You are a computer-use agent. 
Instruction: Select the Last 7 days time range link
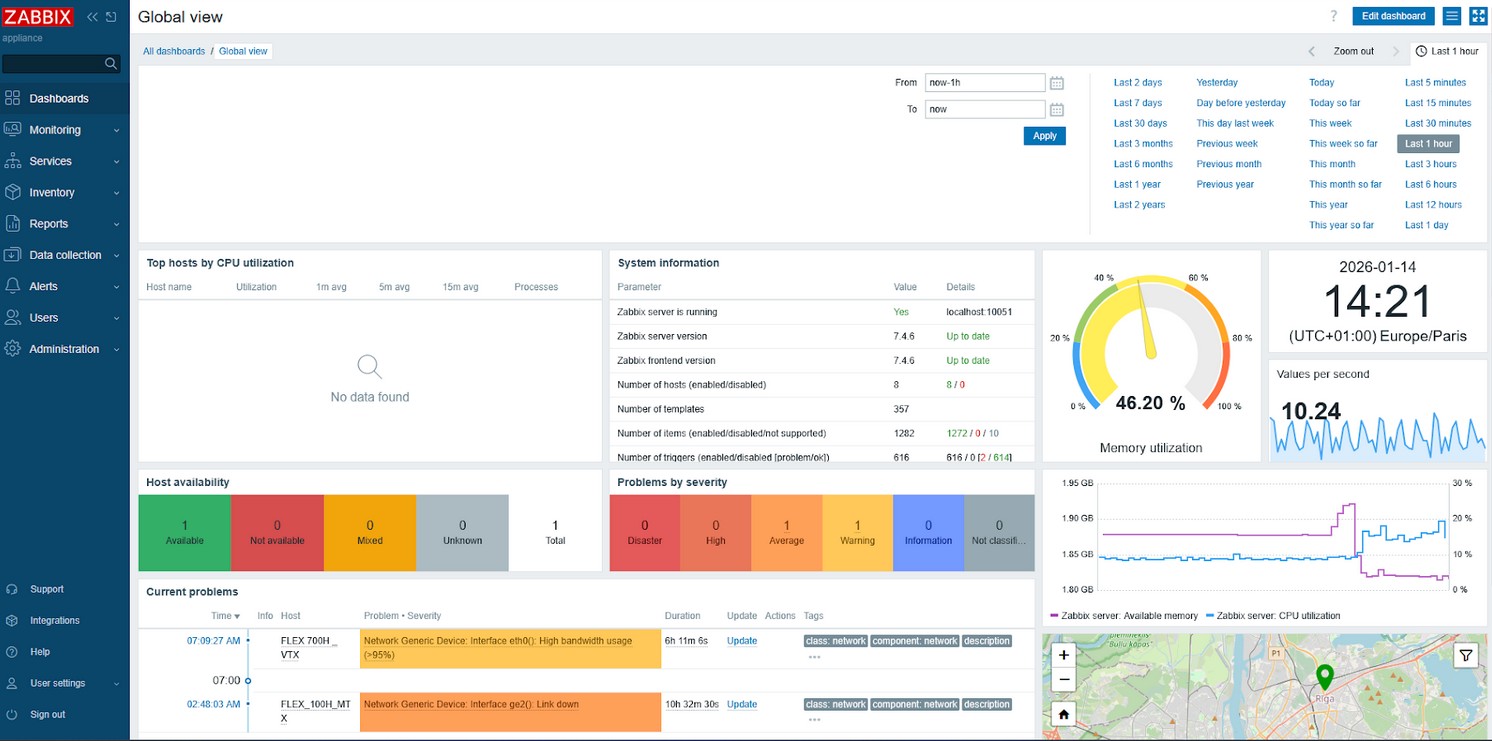(1137, 102)
